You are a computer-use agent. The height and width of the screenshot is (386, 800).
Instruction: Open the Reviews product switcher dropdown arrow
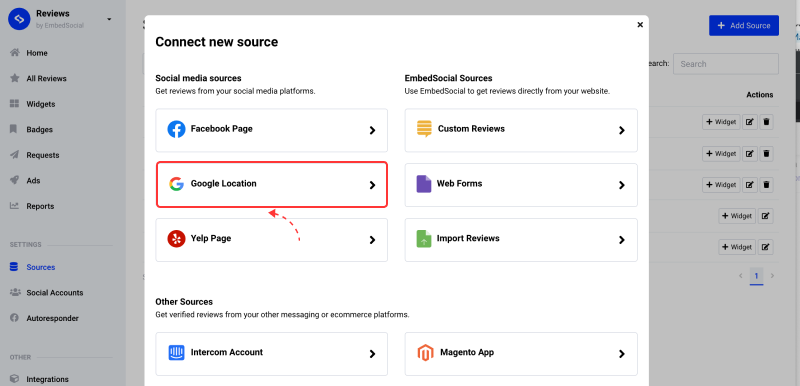pos(109,19)
